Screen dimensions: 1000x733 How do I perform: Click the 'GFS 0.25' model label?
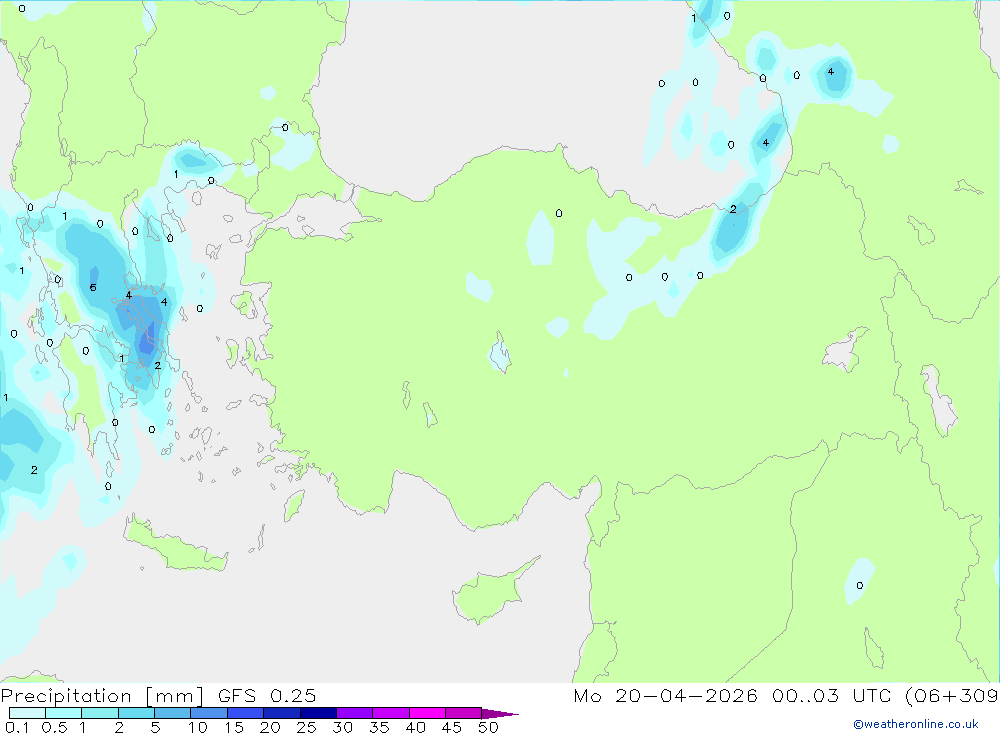click(267, 696)
